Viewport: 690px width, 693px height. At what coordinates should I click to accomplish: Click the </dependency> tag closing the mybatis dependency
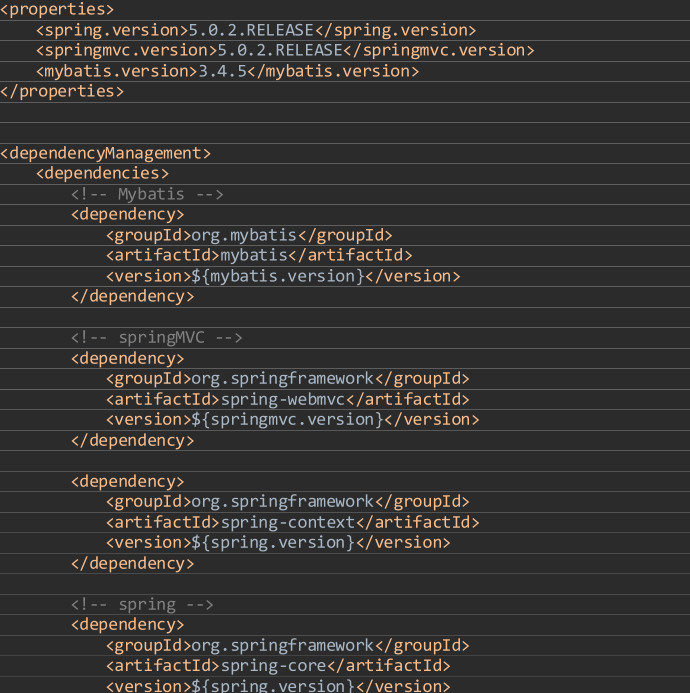tap(132, 297)
